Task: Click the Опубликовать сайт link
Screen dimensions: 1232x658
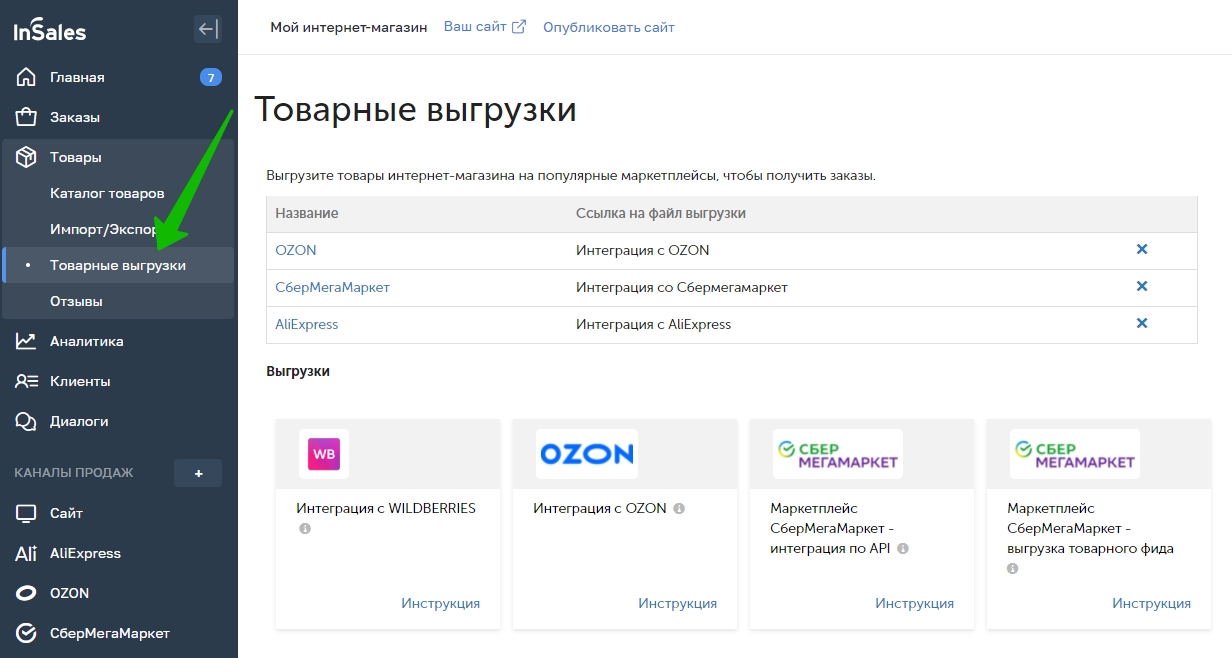Action: 609,27
